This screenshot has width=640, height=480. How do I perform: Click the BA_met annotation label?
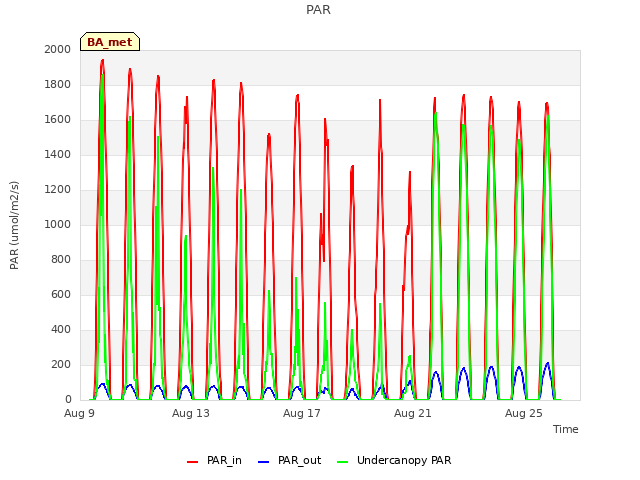(110, 42)
